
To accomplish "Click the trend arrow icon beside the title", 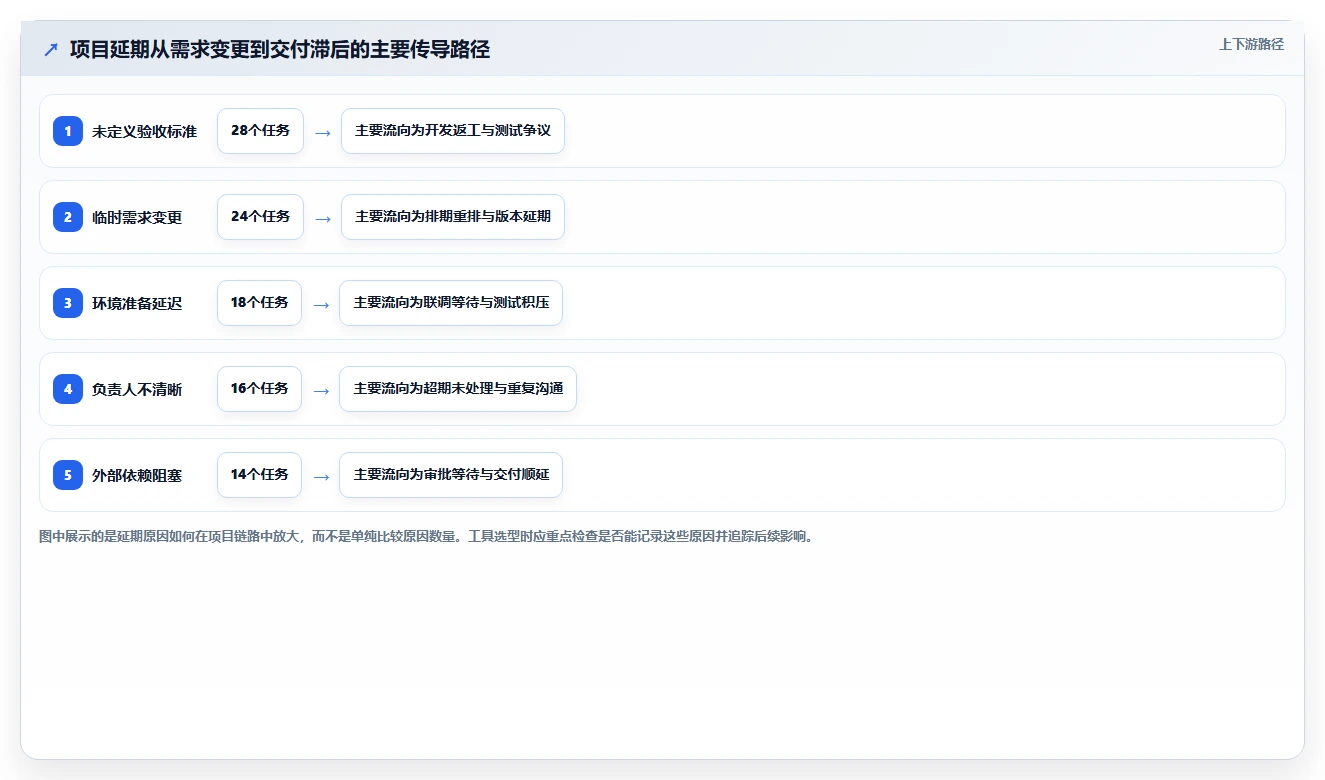I will (x=51, y=50).
